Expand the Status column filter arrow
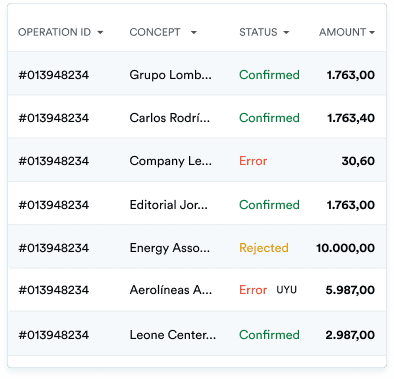 (x=286, y=33)
